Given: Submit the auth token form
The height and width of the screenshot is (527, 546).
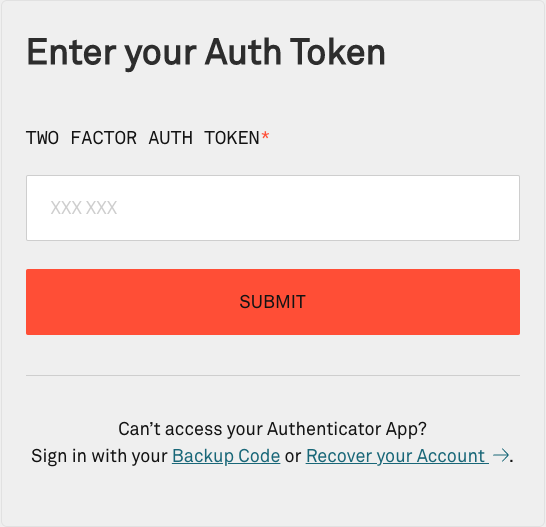Looking at the screenshot, I should pos(273,302).
